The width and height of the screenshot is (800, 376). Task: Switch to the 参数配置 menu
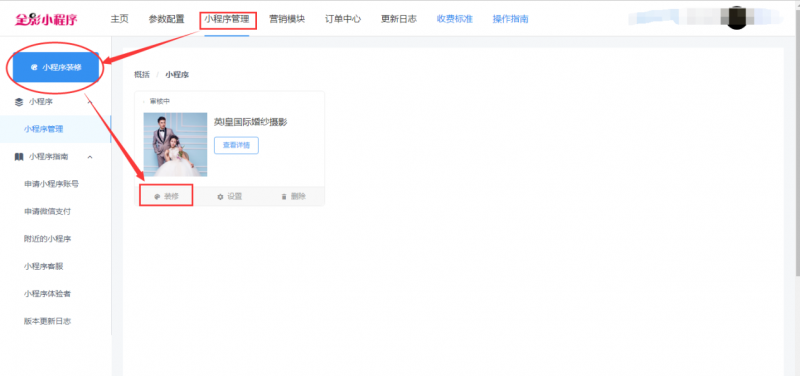pyautogui.click(x=166, y=19)
